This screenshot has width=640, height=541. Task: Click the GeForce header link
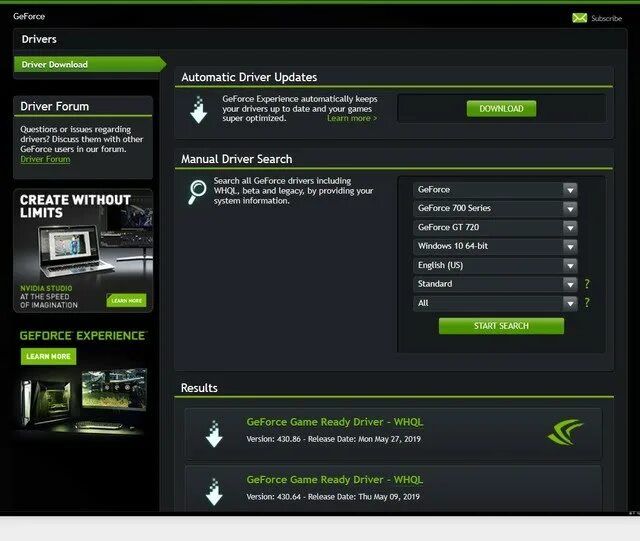coord(29,16)
